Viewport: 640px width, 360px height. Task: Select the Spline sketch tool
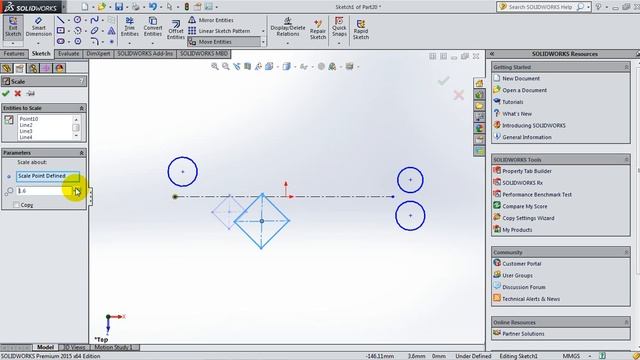94,20
